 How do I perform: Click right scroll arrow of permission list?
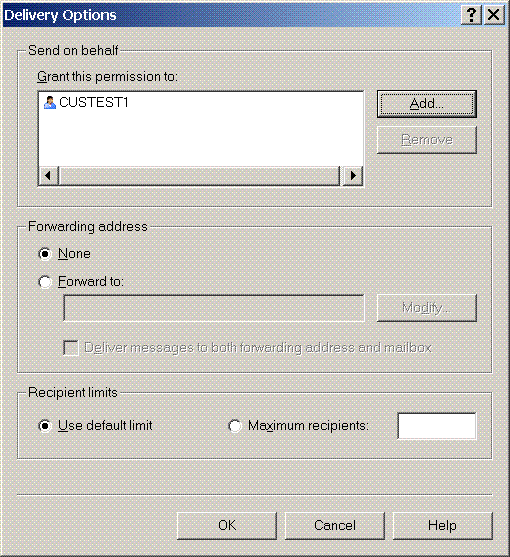[x=353, y=175]
